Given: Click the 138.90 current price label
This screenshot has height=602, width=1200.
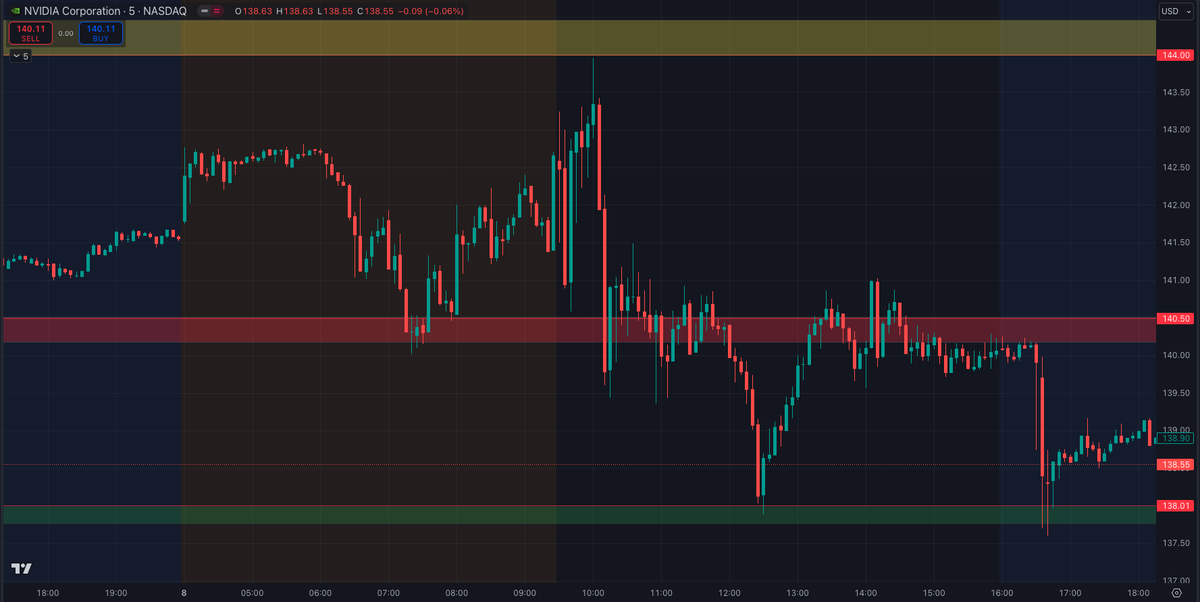Looking at the screenshot, I should (x=1174, y=438).
